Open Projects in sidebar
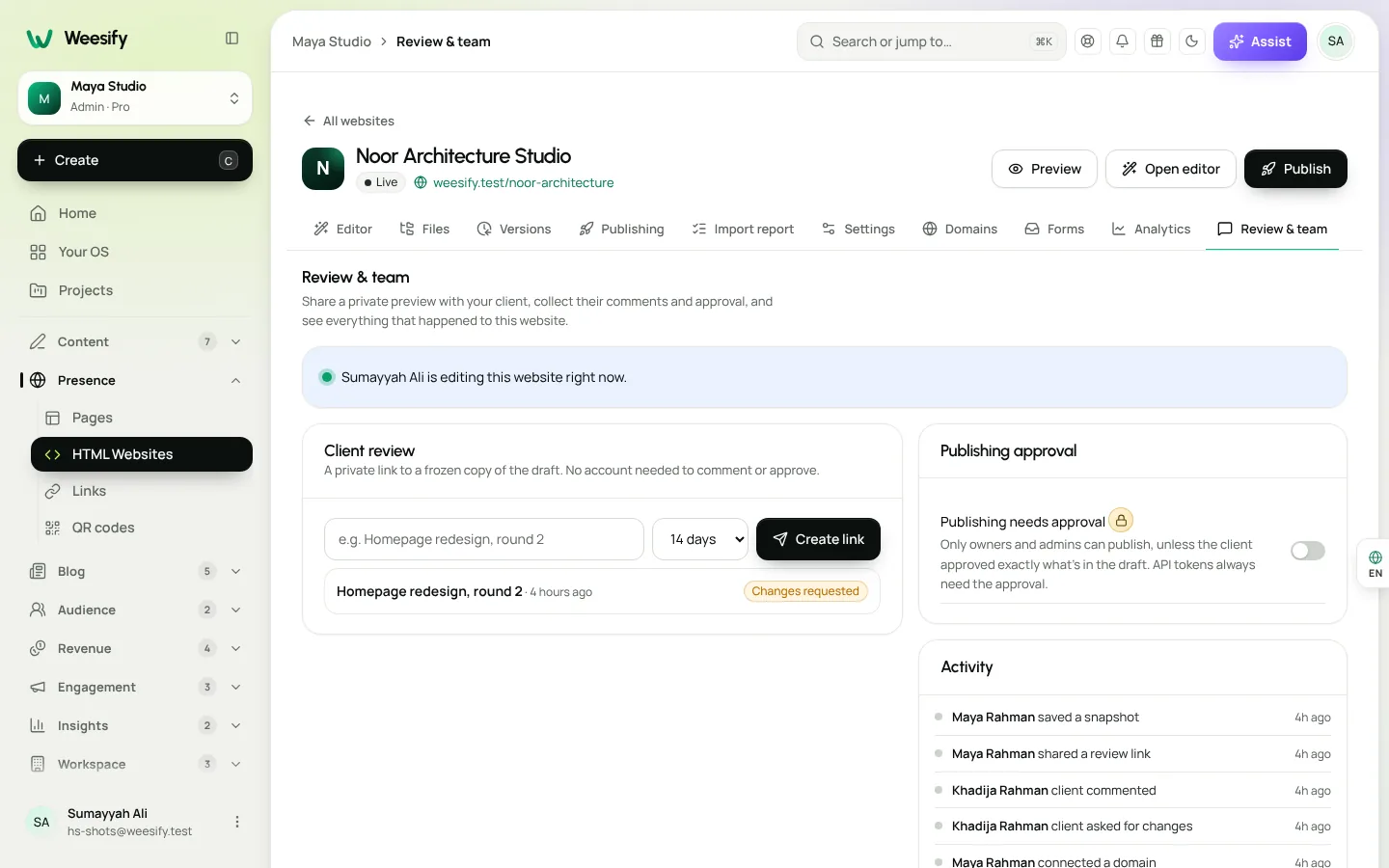1389x868 pixels. [x=135, y=290]
